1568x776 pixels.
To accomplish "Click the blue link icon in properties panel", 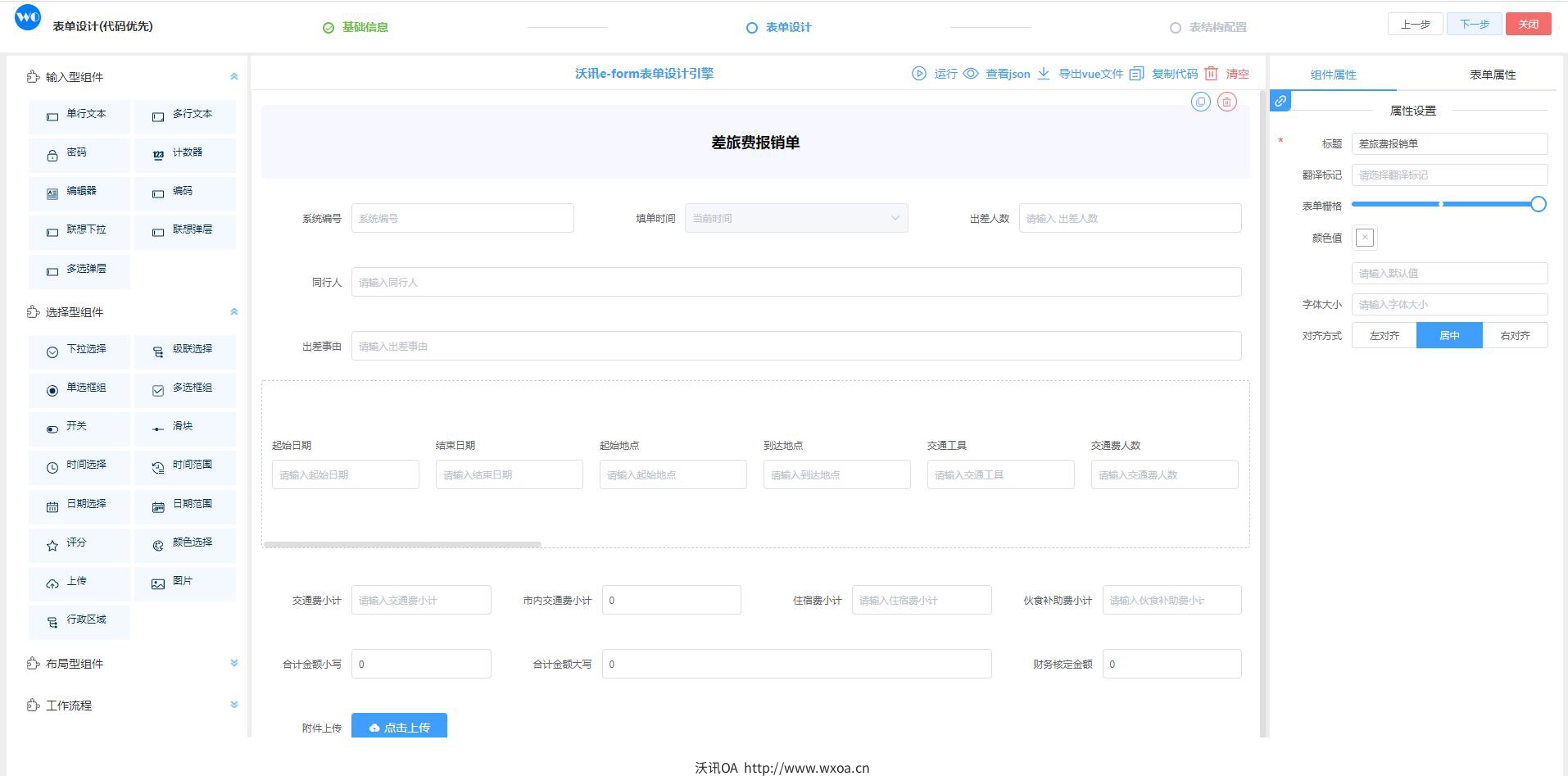I will pos(1280,101).
